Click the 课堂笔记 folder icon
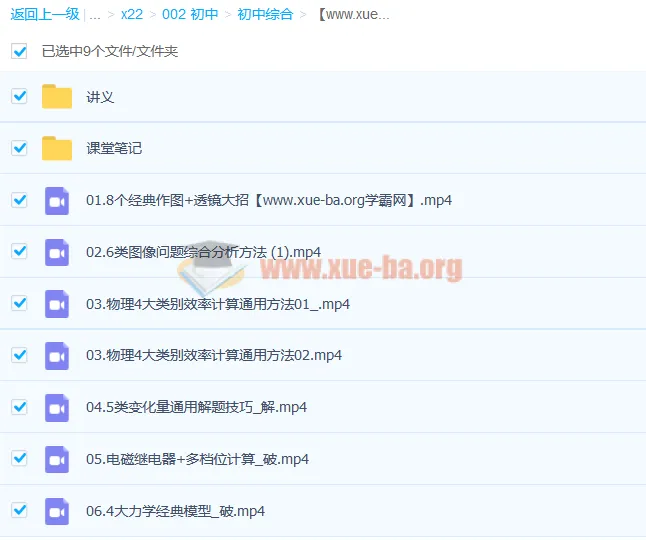646x540 pixels. click(x=57, y=148)
